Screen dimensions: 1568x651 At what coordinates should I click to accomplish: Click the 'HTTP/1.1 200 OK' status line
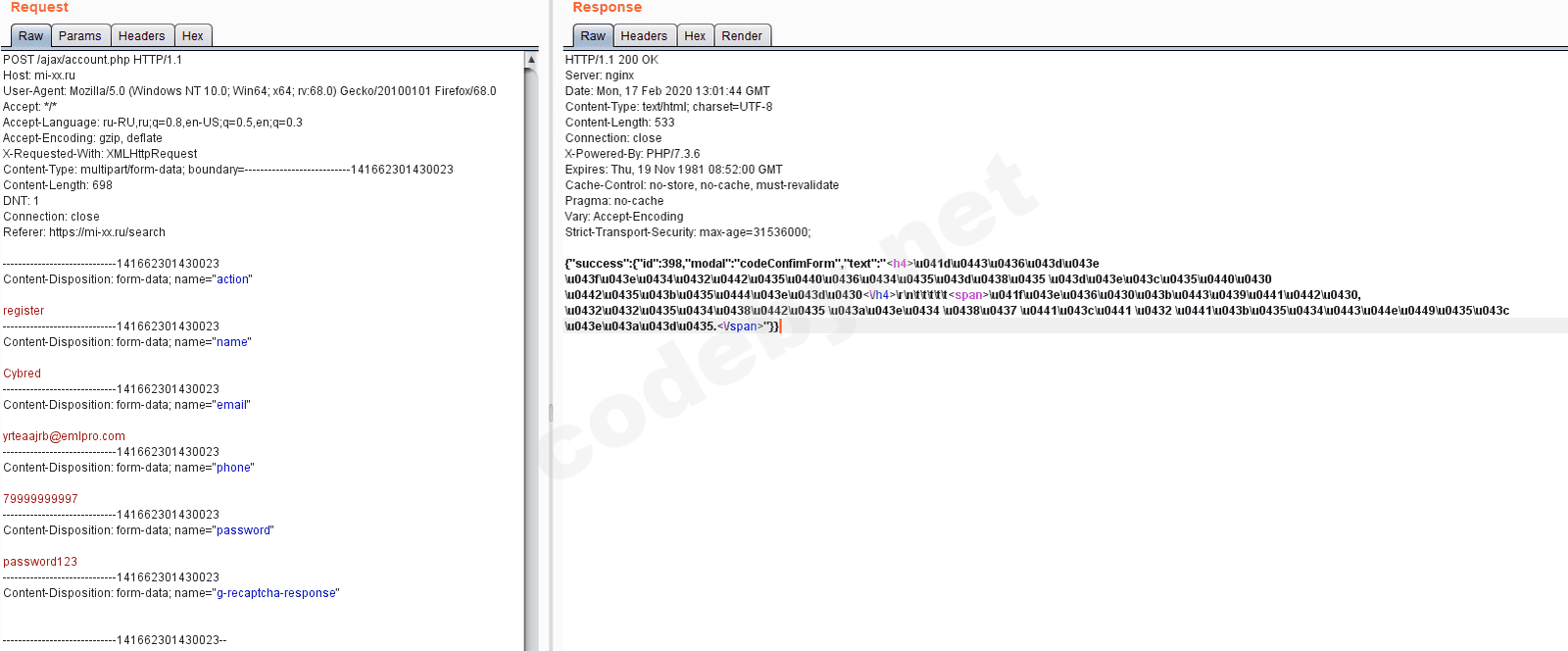[x=612, y=60]
